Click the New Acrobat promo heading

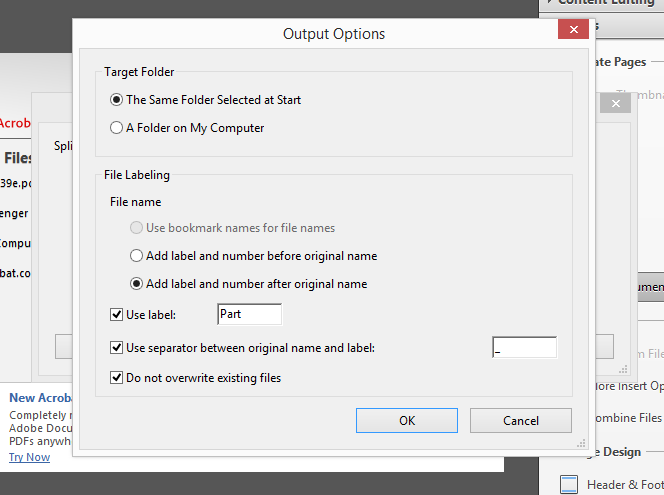click(41, 398)
